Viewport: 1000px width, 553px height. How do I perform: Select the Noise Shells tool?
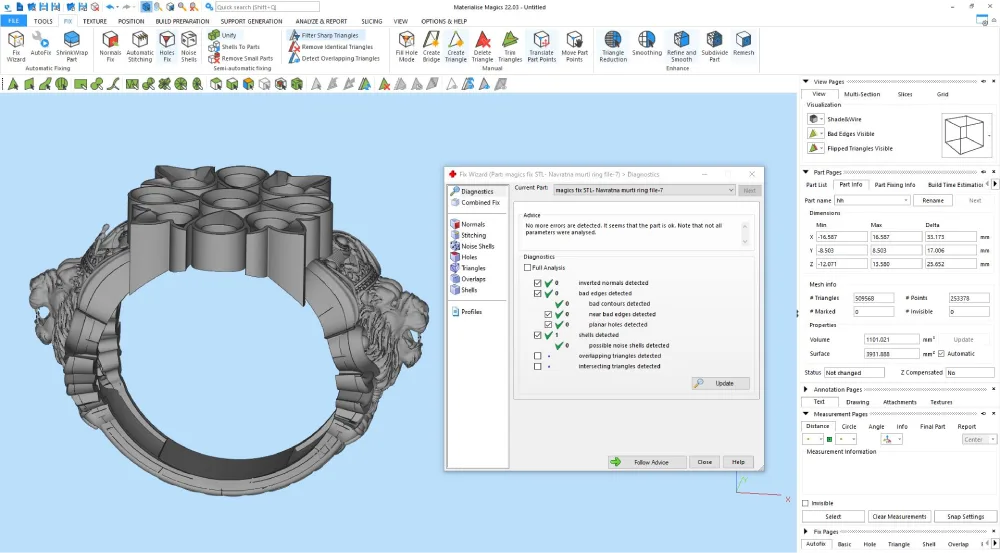coord(189,47)
